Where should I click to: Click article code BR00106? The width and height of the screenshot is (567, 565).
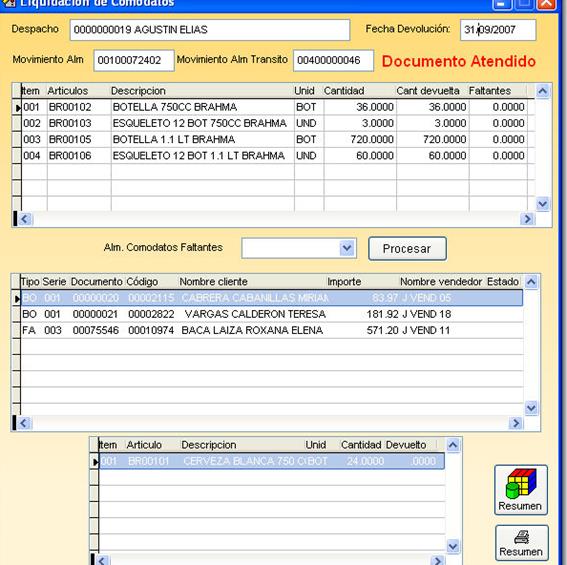click(x=70, y=156)
